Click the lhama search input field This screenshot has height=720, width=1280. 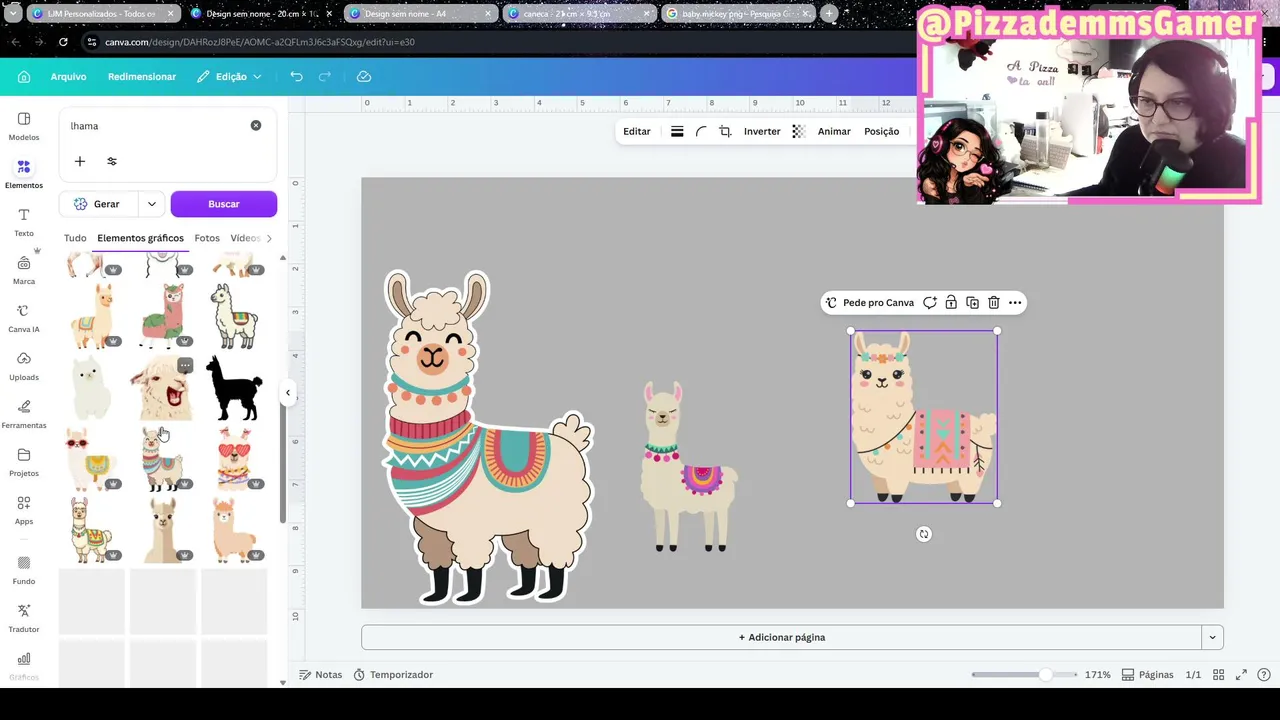[x=155, y=126]
